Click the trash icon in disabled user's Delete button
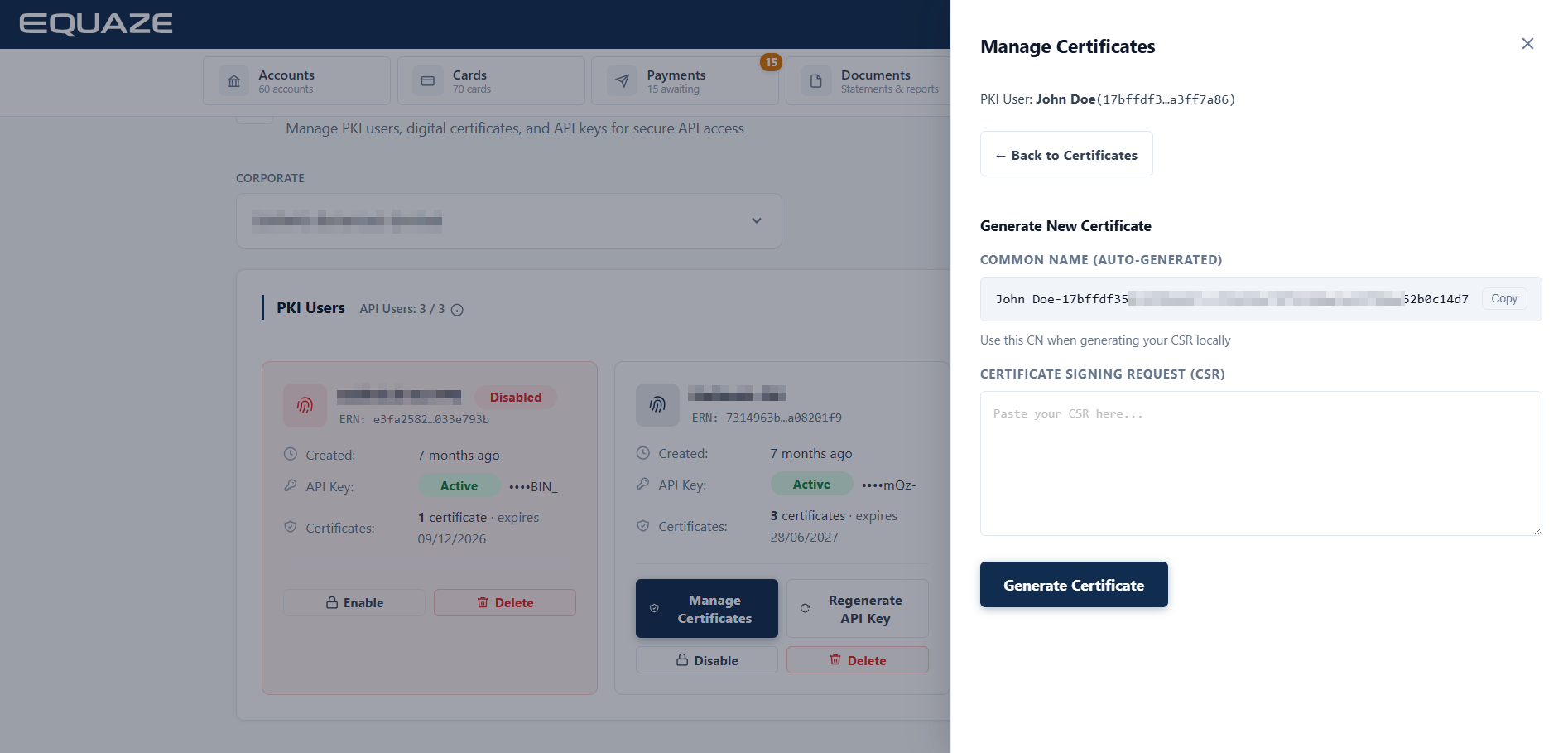Viewport: 1568px width, 753px height. [x=483, y=602]
